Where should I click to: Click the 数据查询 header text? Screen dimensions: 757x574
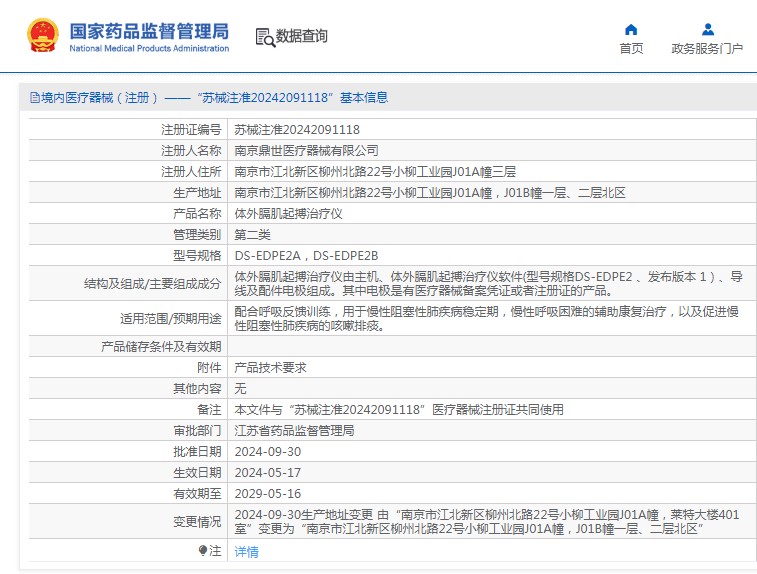point(302,37)
